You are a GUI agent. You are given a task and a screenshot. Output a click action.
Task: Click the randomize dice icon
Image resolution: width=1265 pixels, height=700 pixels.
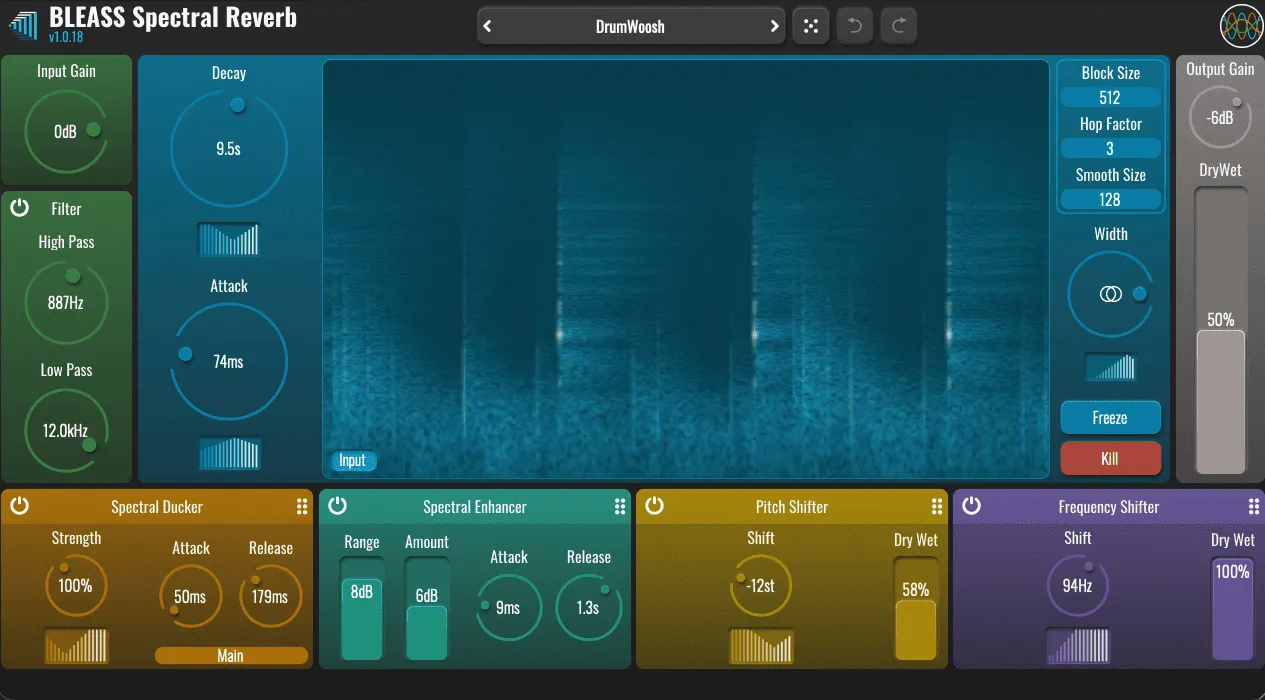[x=811, y=26]
